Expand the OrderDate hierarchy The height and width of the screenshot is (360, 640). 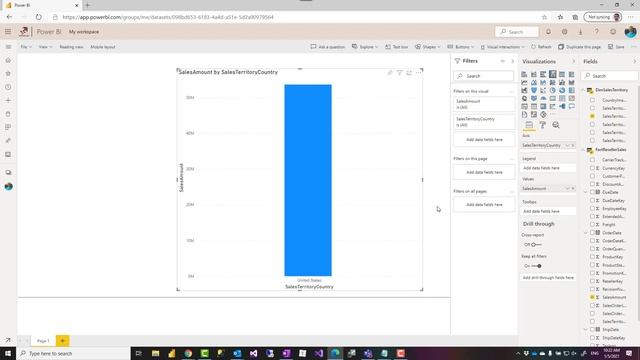pyautogui.click(x=586, y=233)
